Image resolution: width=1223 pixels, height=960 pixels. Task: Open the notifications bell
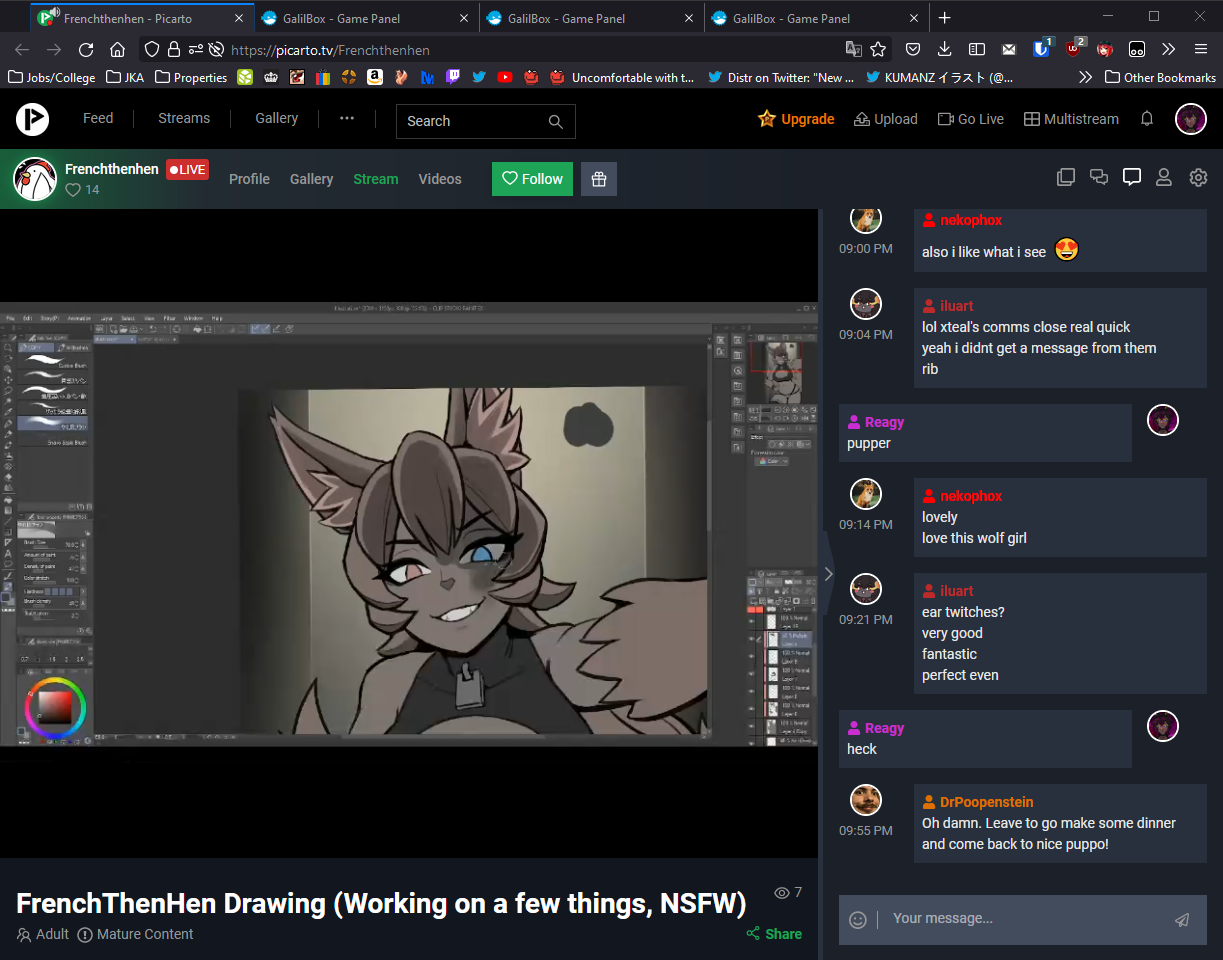tap(1147, 119)
